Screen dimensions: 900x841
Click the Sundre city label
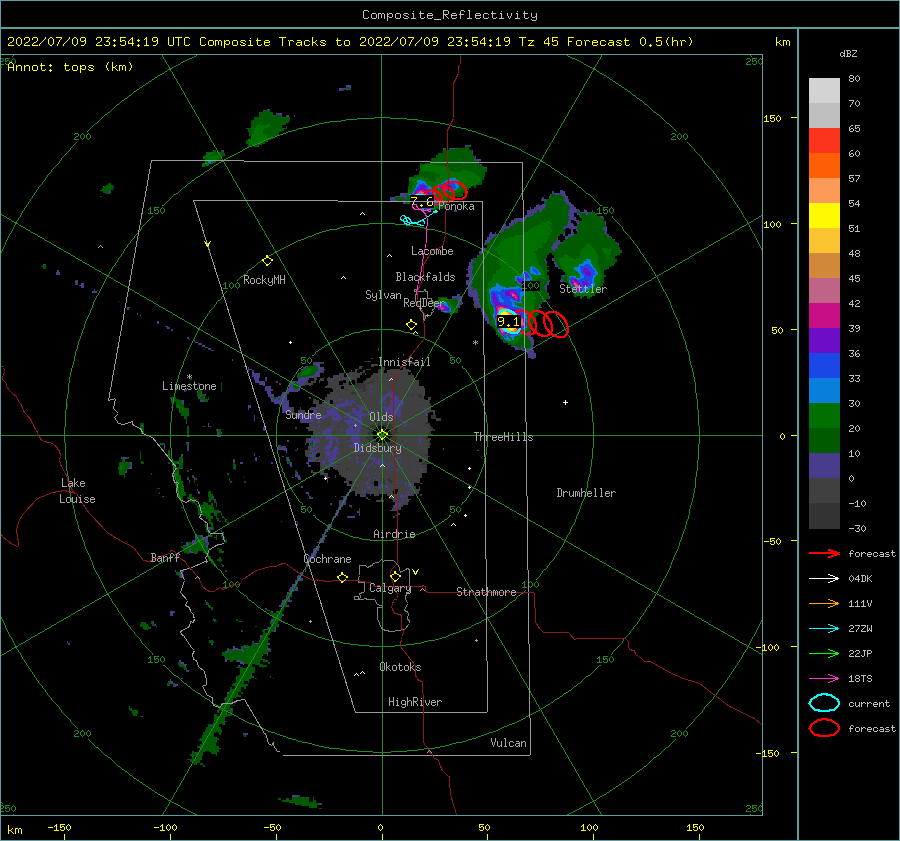coord(303,415)
